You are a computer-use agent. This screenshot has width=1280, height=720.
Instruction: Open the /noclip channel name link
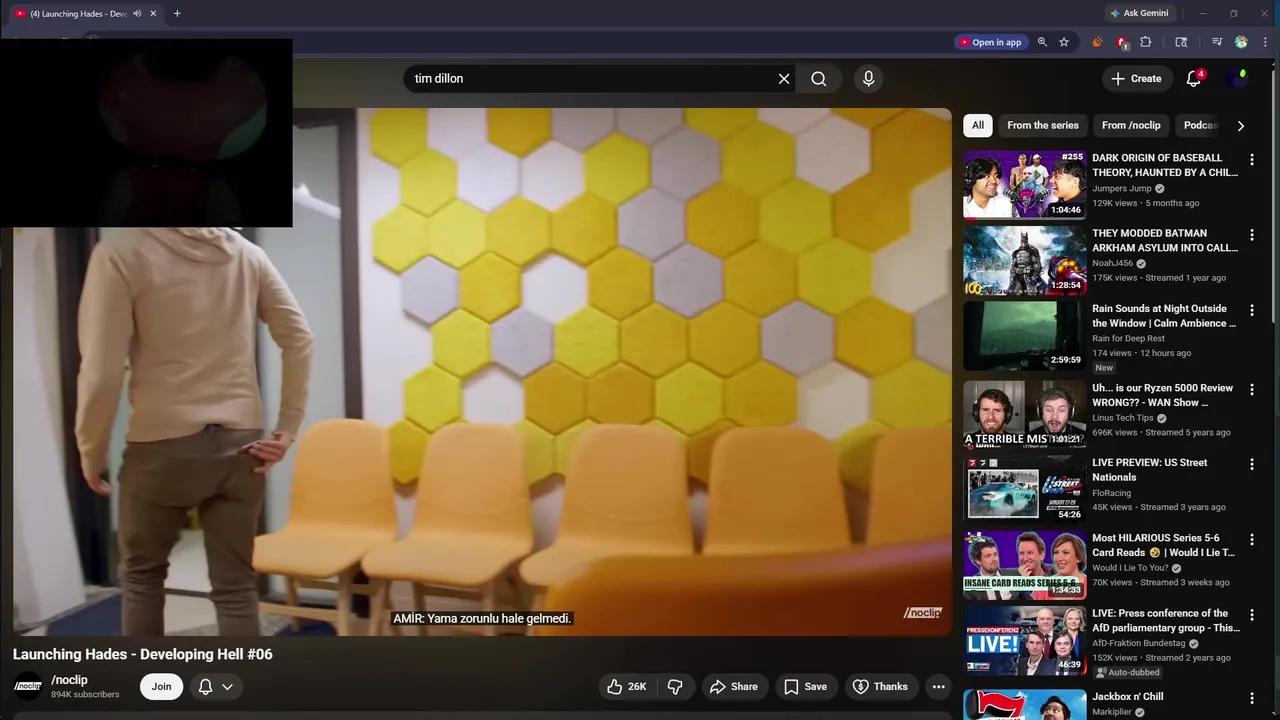69,680
